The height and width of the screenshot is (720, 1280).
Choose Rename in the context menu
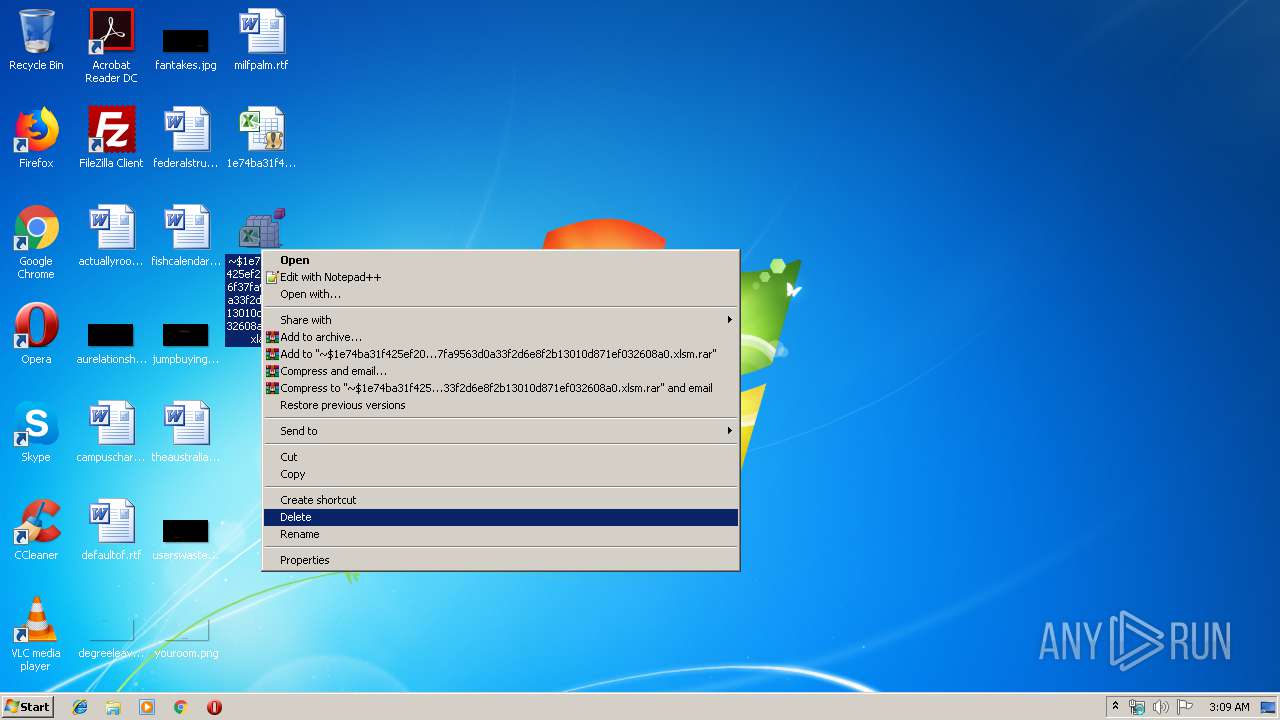tap(500, 534)
